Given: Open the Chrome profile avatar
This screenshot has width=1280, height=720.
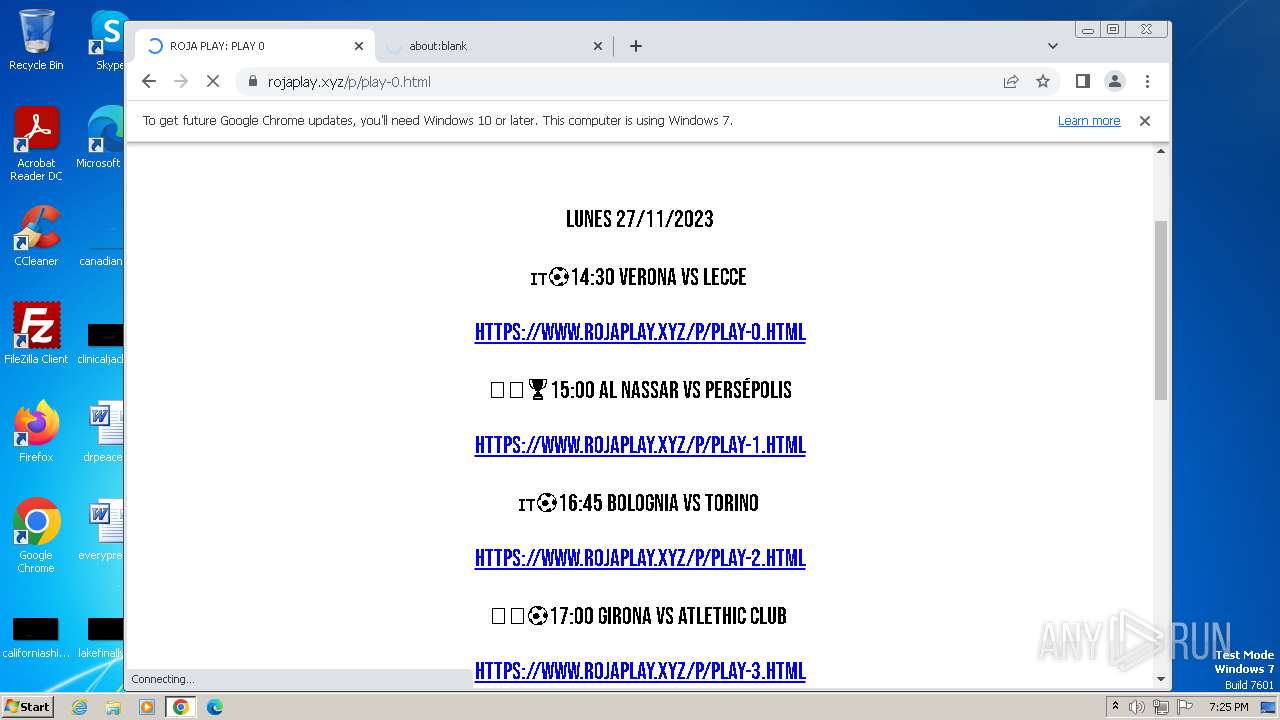Looking at the screenshot, I should point(1115,81).
